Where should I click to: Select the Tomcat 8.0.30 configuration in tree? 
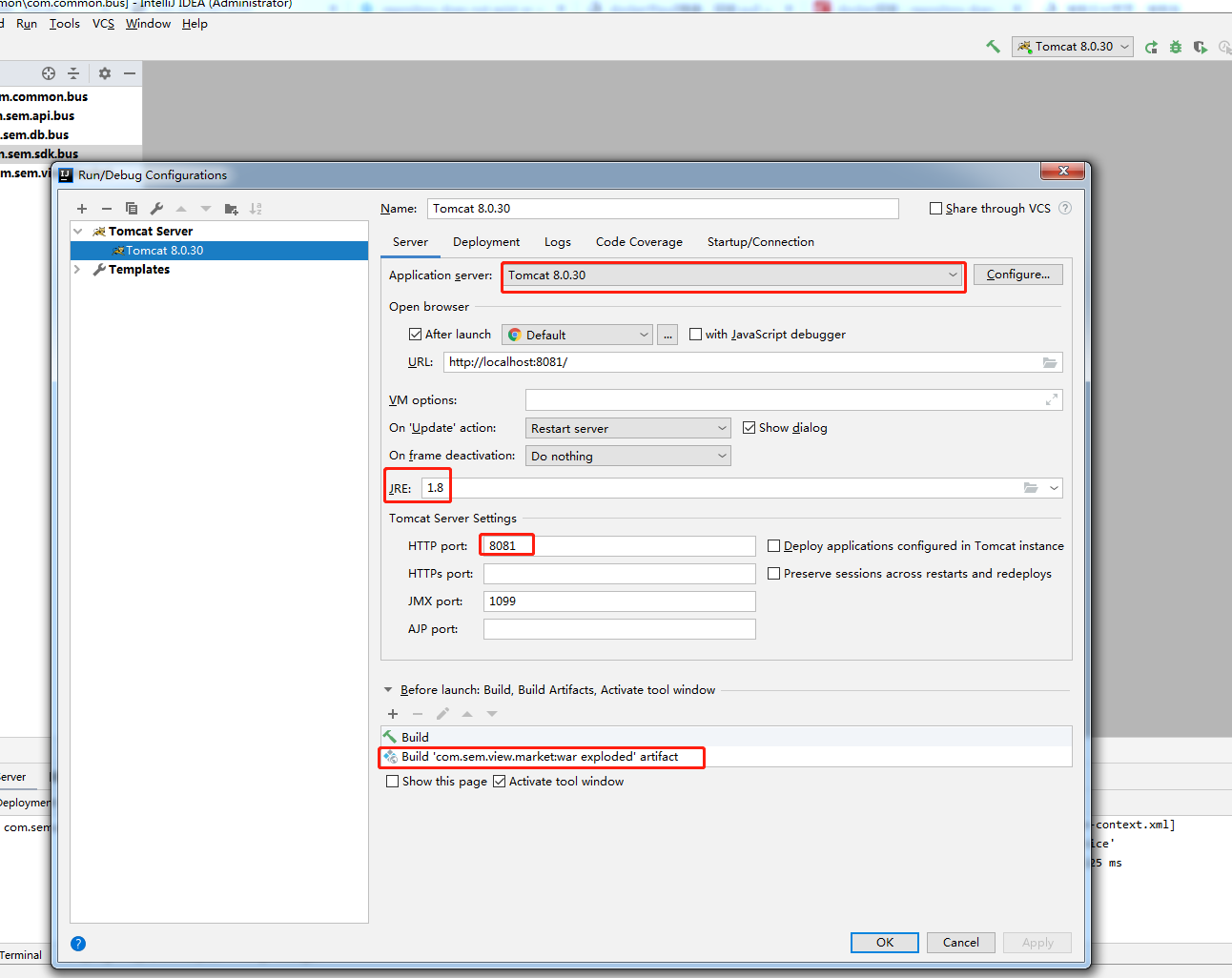(219, 251)
